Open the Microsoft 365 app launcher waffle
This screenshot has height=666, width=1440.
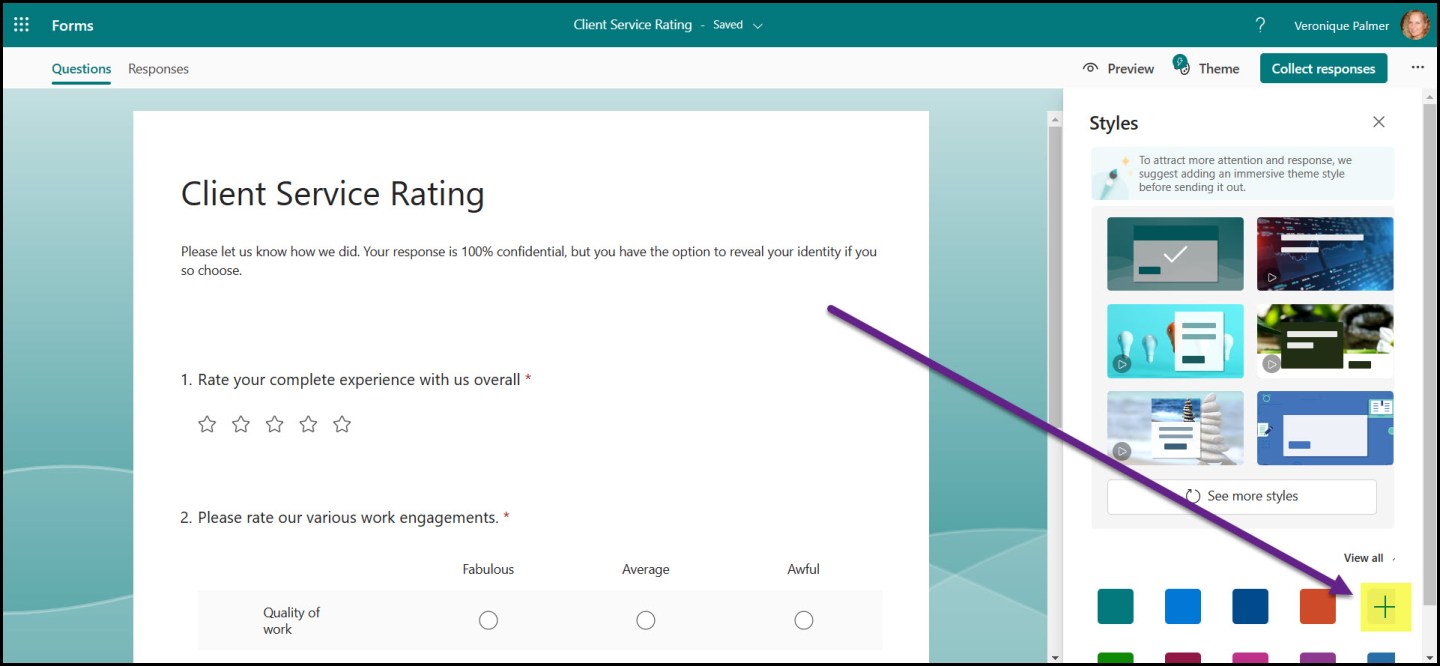20,24
